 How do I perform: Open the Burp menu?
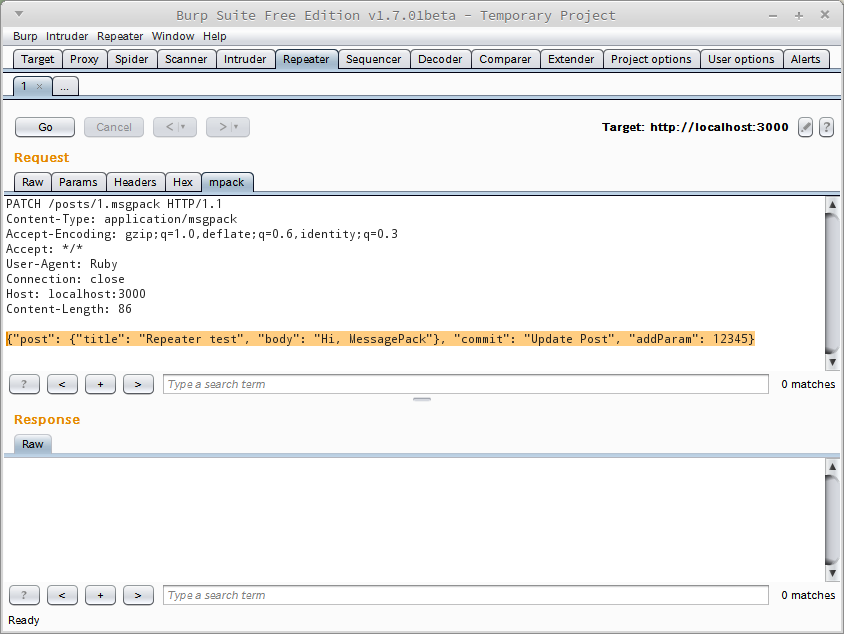(25, 36)
